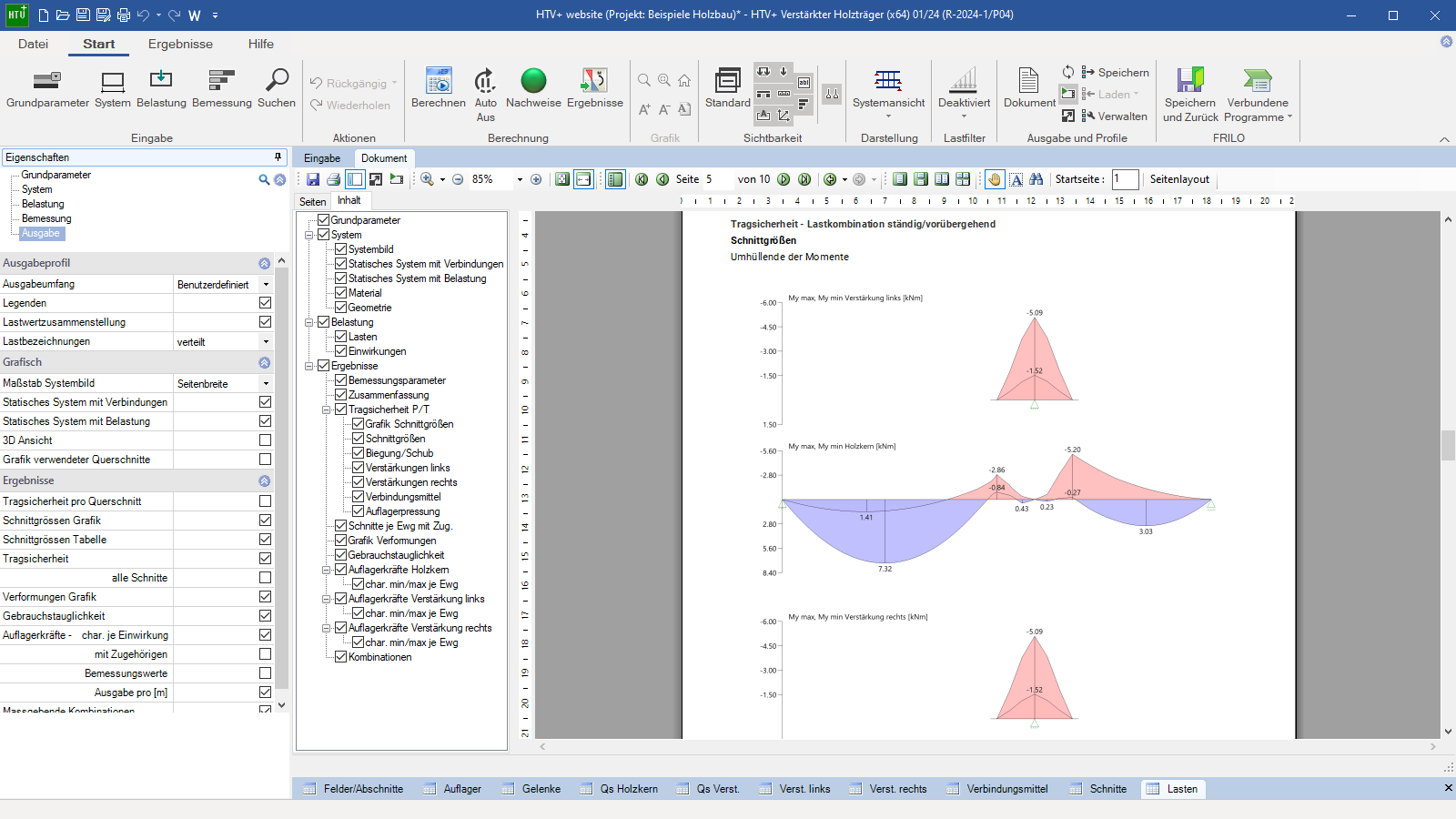Uncheck Material in the contents tree
The height and width of the screenshot is (819, 1456).
[340, 292]
